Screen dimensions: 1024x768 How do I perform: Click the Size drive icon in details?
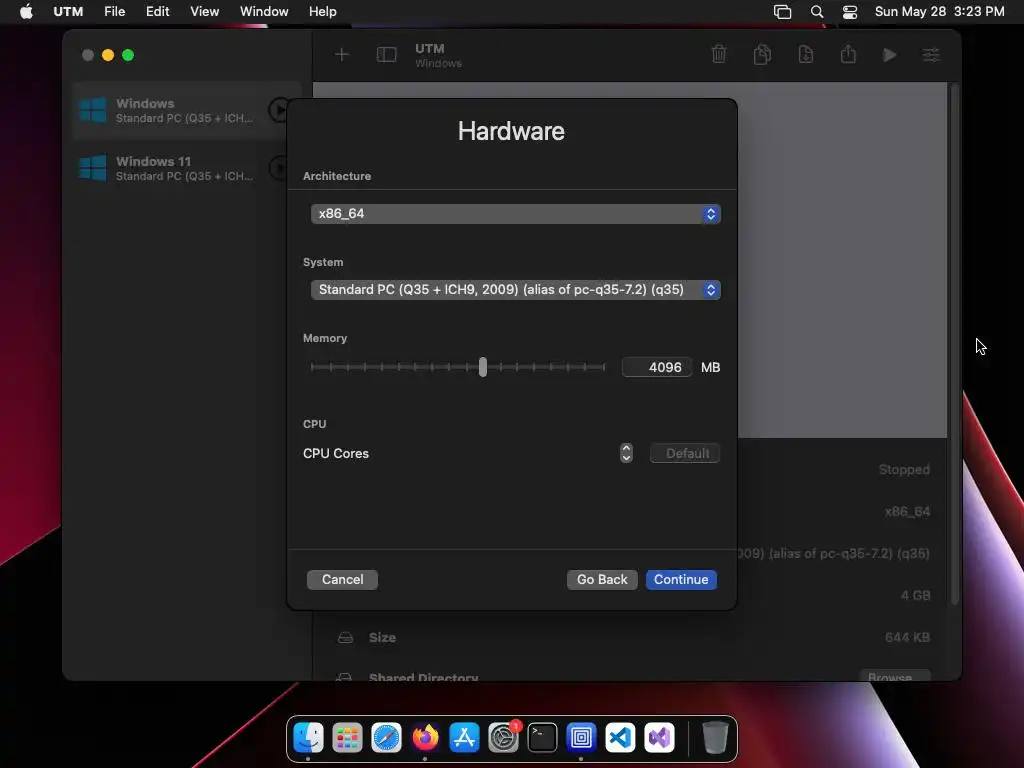coord(345,637)
